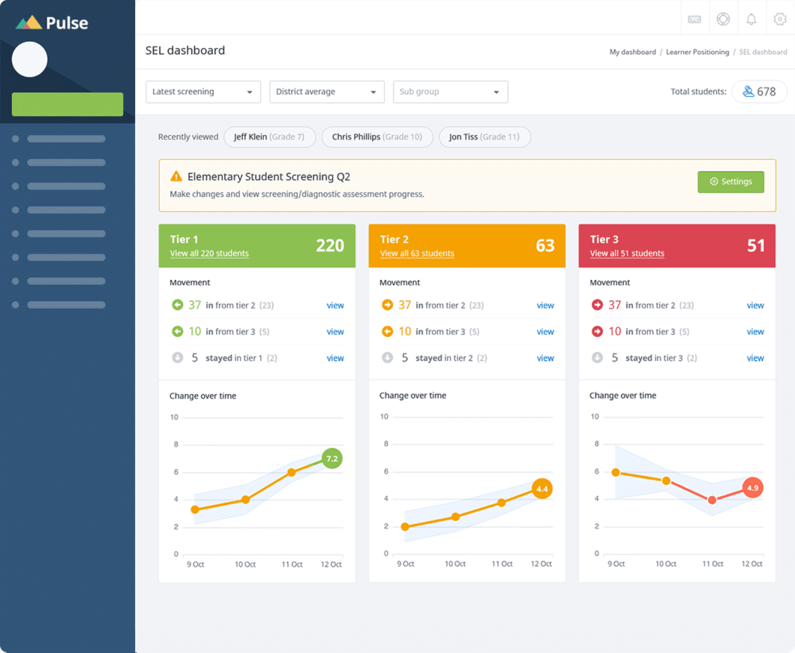Viewport: 795px width, 653px height.
Task: Go to My dashboard breadcrumb
Action: 632,52
